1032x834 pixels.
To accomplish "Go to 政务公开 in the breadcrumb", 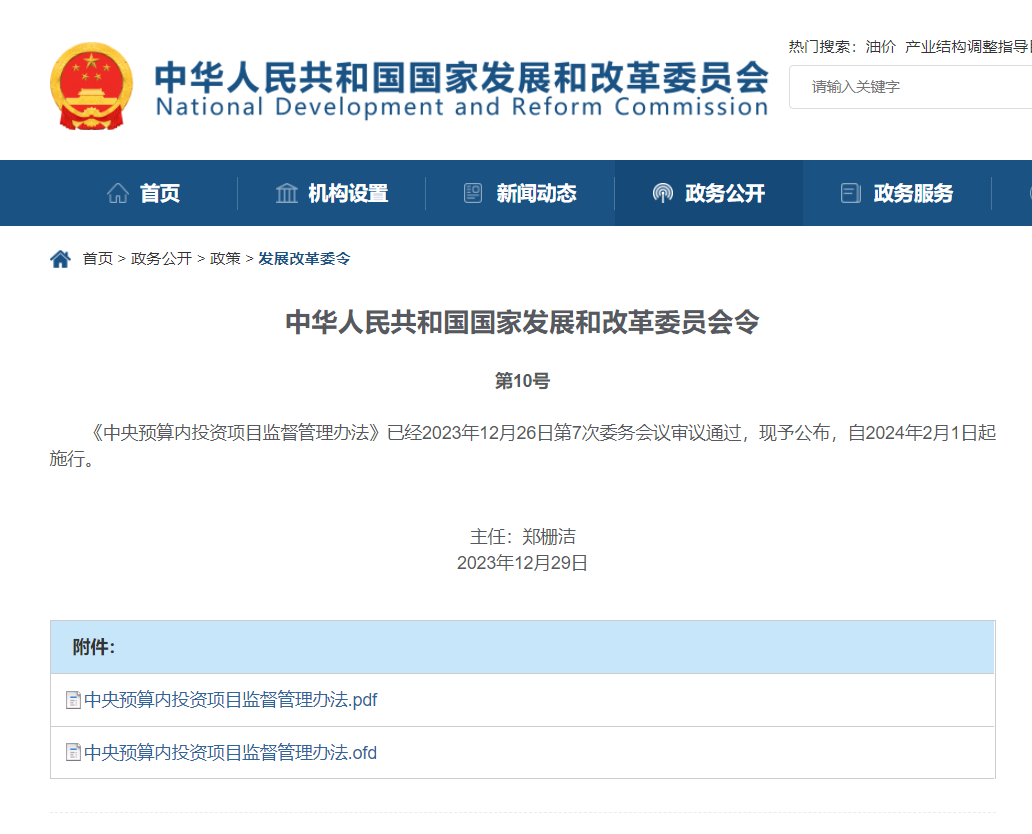I will (161, 259).
